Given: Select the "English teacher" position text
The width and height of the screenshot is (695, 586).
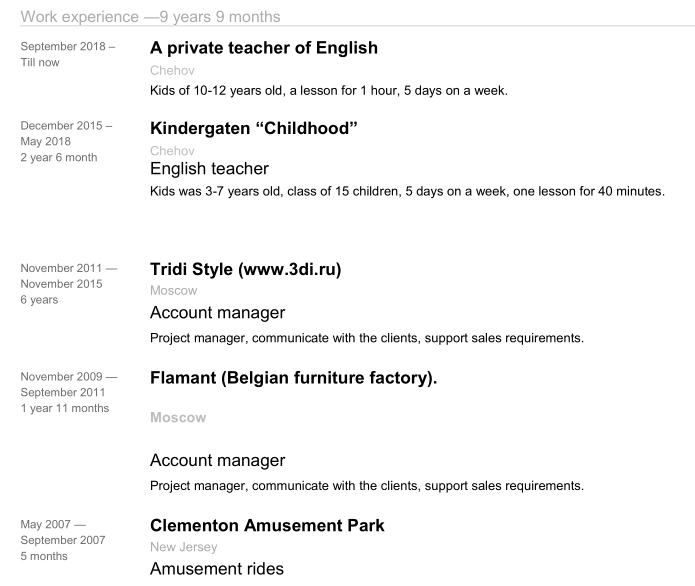Looking at the screenshot, I should coord(208,170).
